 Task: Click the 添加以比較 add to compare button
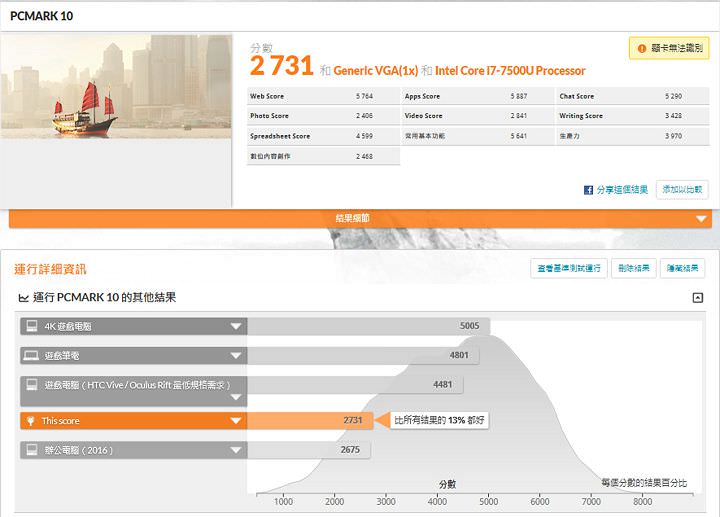click(x=682, y=190)
